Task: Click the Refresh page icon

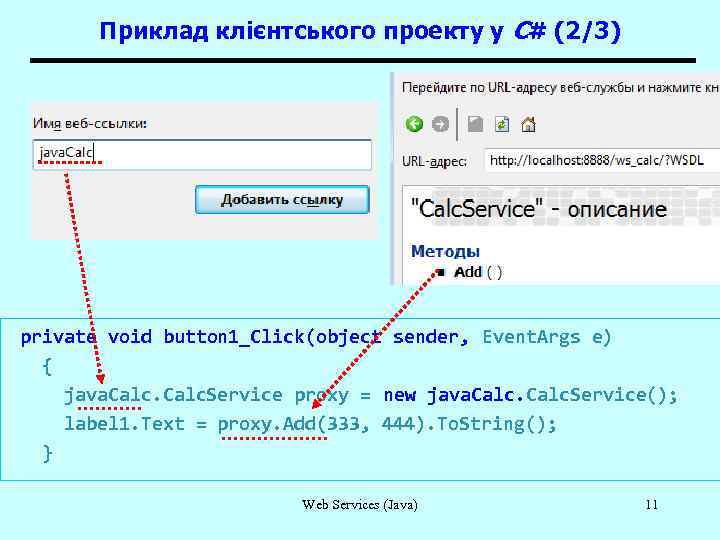Action: (502, 124)
